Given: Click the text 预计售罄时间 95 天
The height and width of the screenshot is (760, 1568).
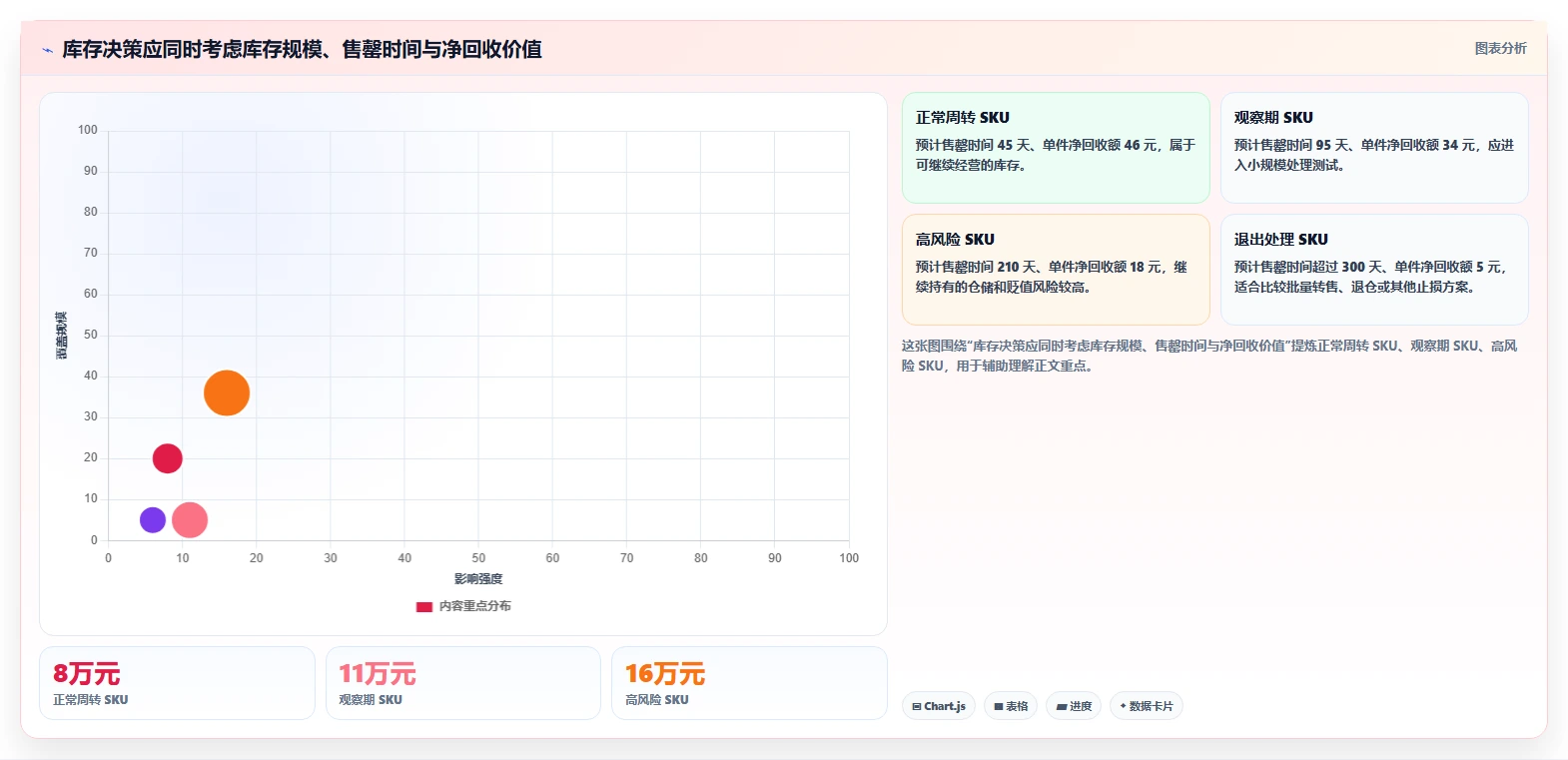Looking at the screenshot, I should [x=1292, y=145].
